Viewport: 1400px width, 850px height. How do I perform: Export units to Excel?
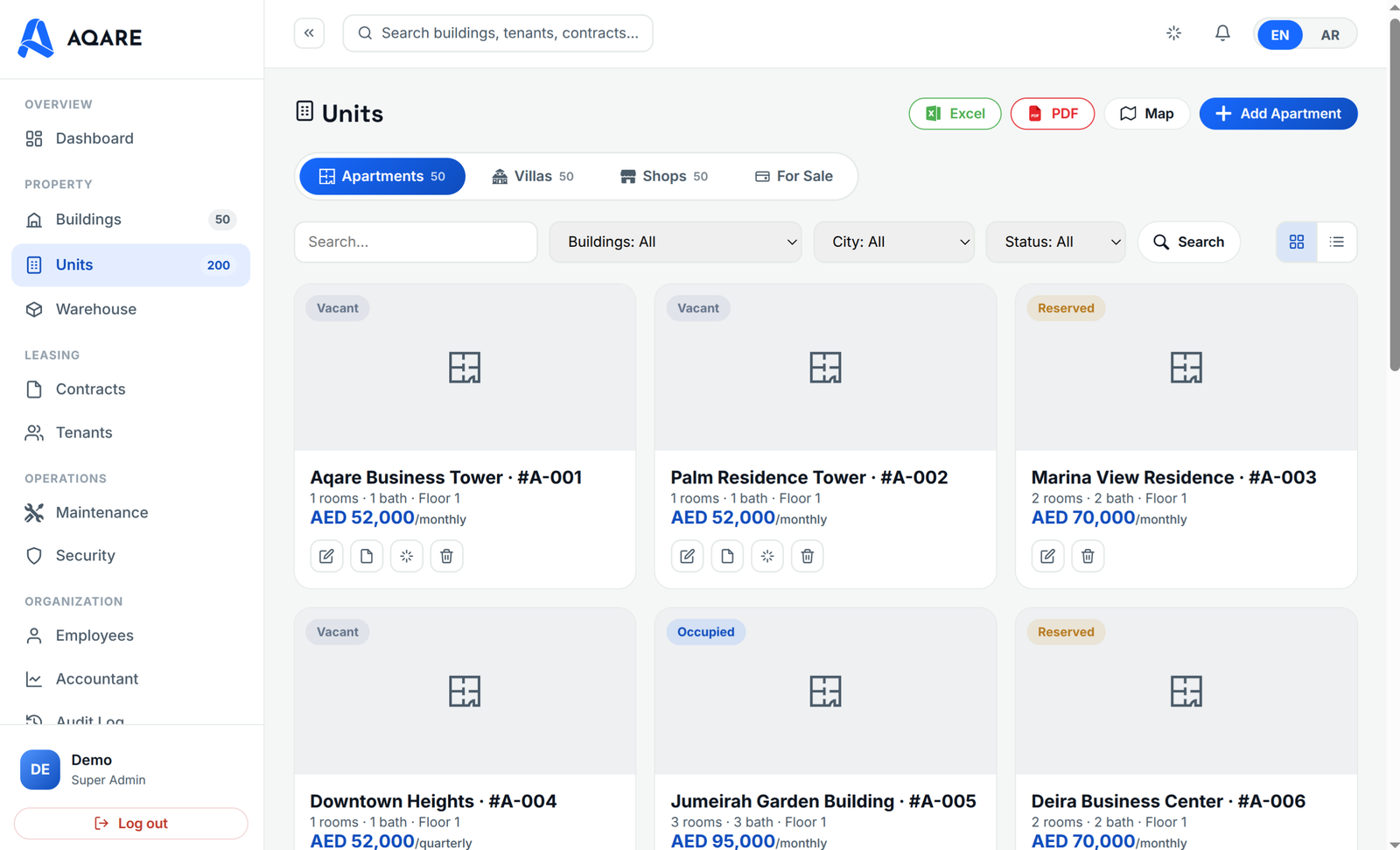point(955,114)
